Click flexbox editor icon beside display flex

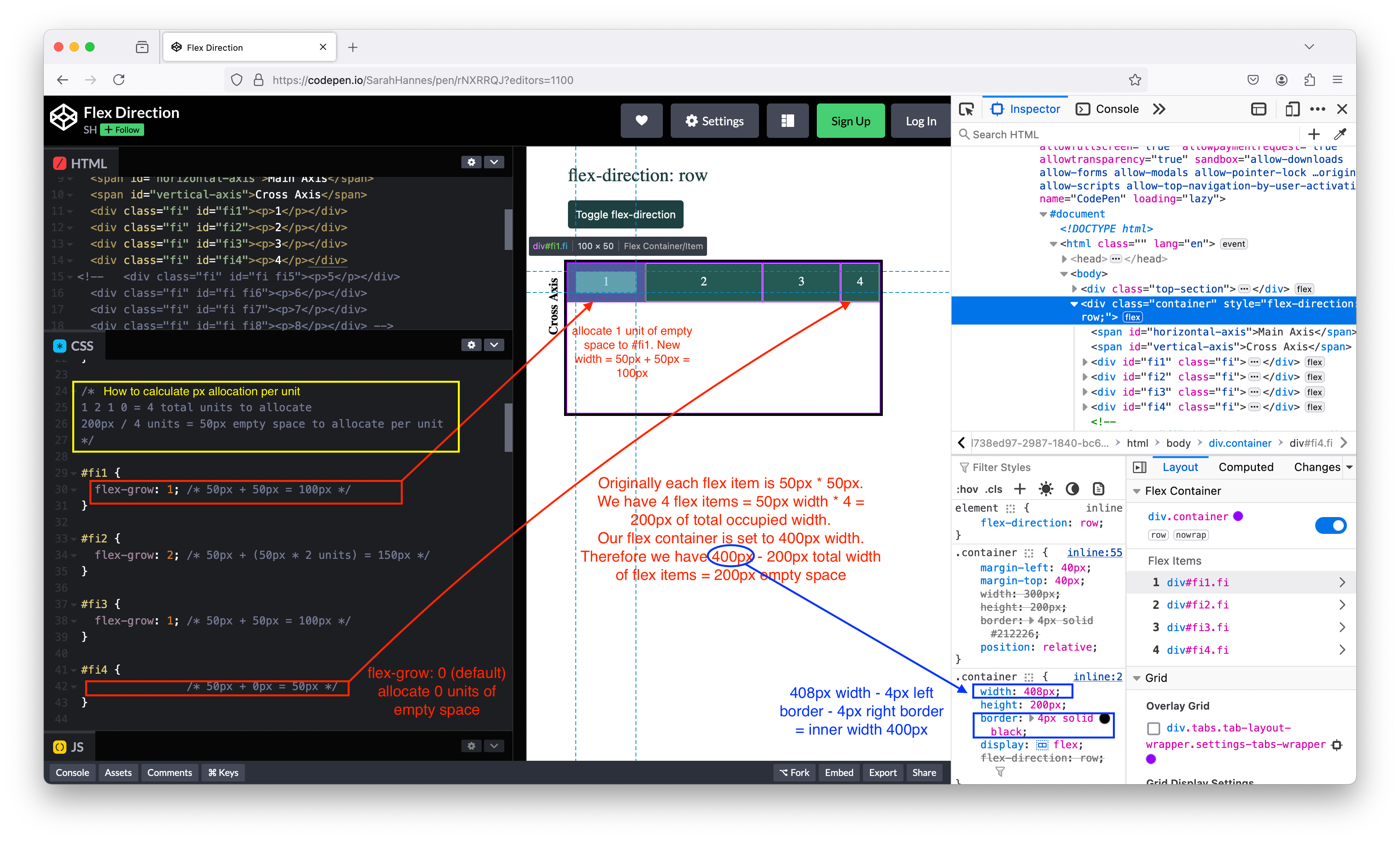point(1043,745)
